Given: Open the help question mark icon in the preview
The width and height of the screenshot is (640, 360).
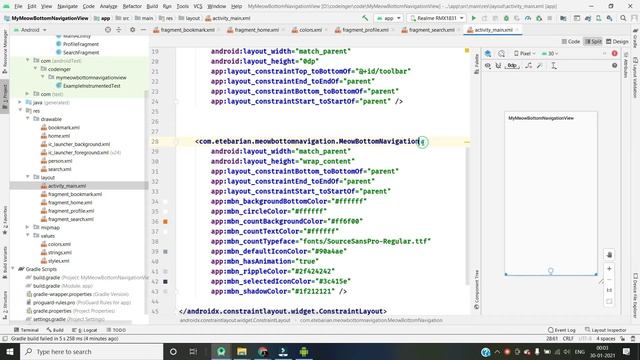Looking at the screenshot, I should coord(614,66).
